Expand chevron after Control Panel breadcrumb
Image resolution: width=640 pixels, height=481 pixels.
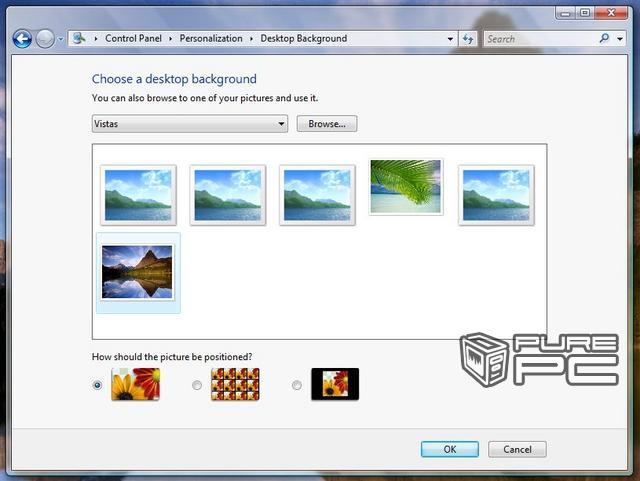(170, 39)
